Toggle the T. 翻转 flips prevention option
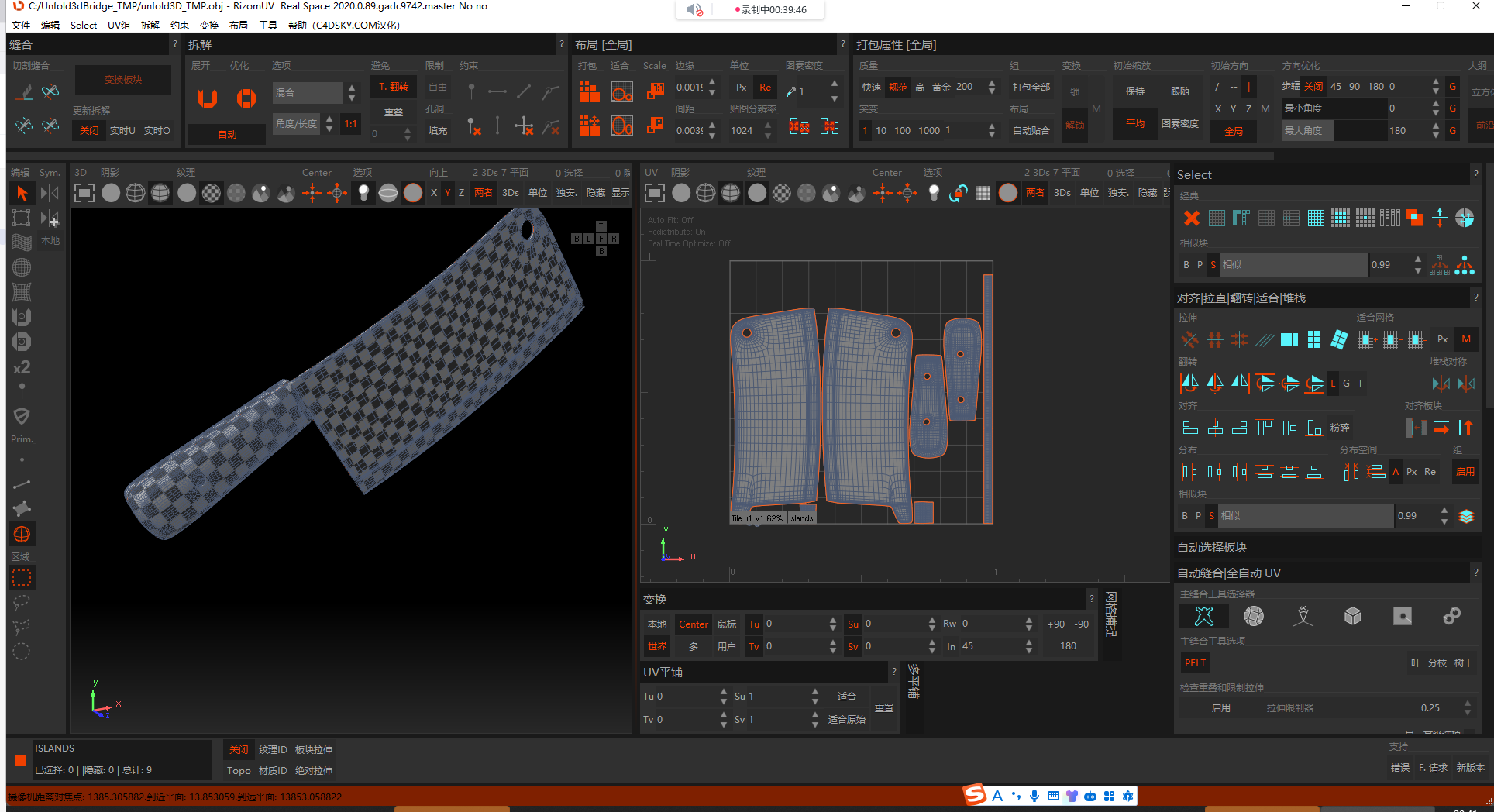The width and height of the screenshot is (1494, 812). click(x=394, y=87)
